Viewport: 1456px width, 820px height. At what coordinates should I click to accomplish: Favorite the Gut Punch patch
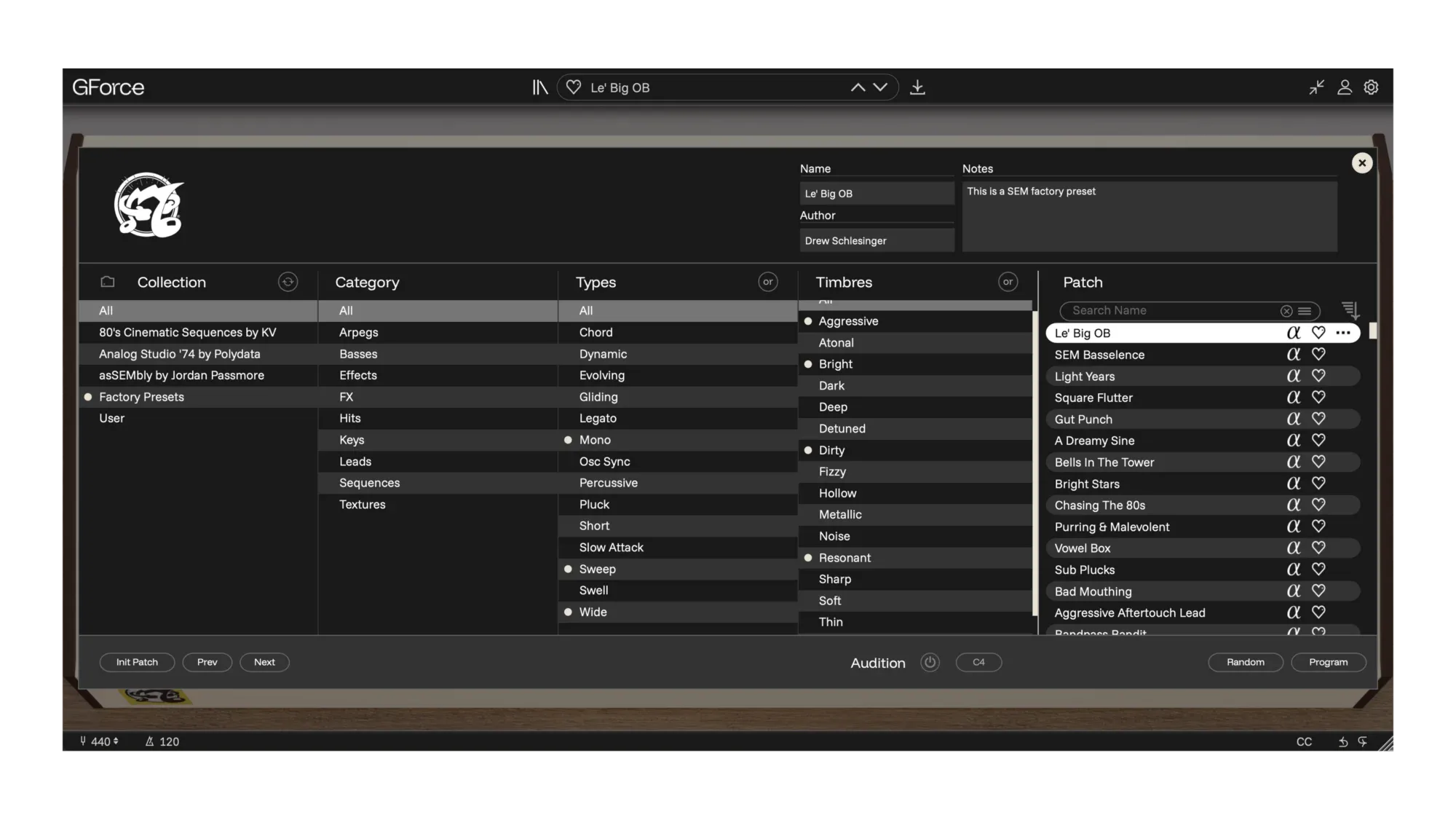point(1318,419)
